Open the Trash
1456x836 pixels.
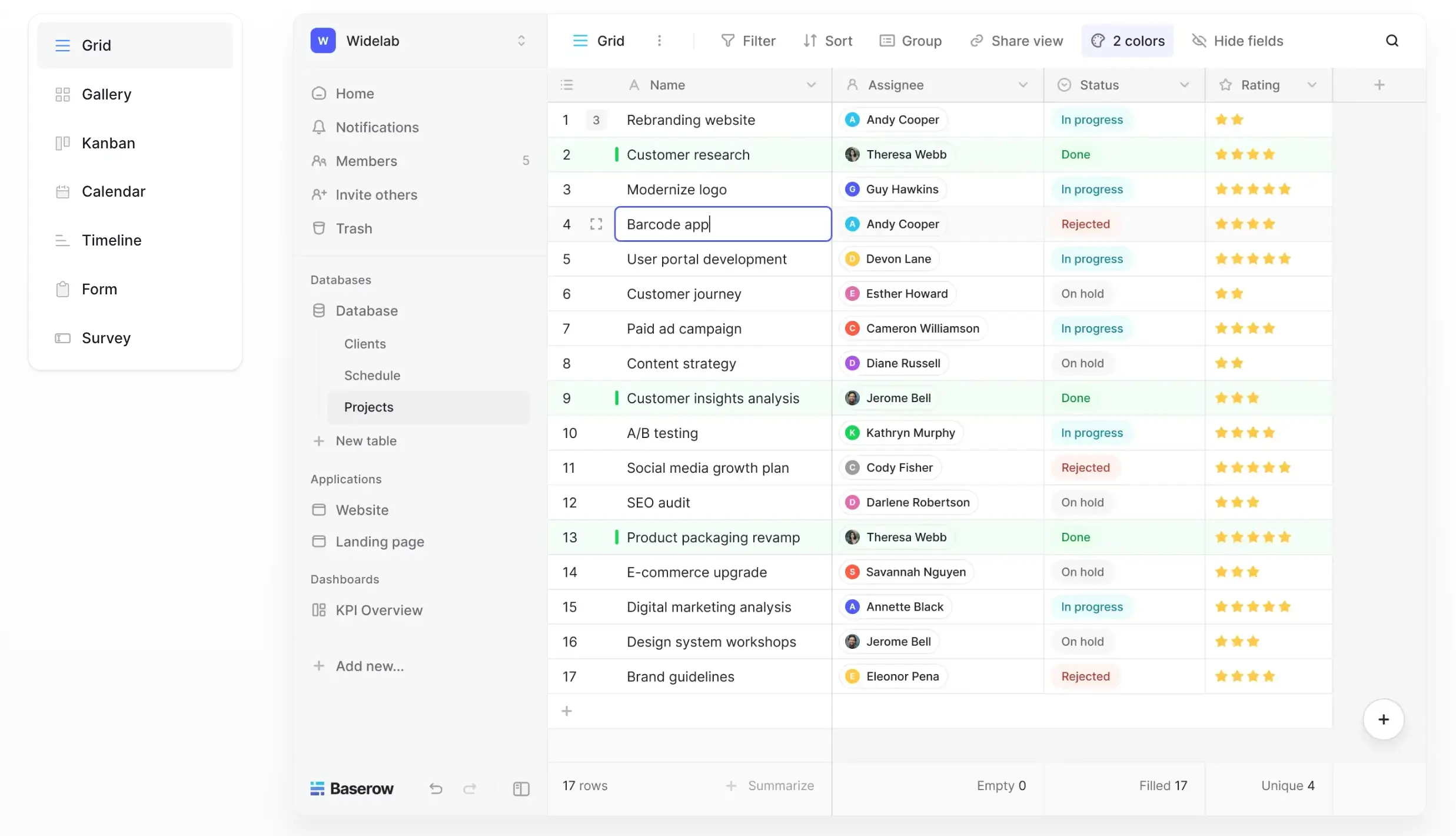coord(354,228)
